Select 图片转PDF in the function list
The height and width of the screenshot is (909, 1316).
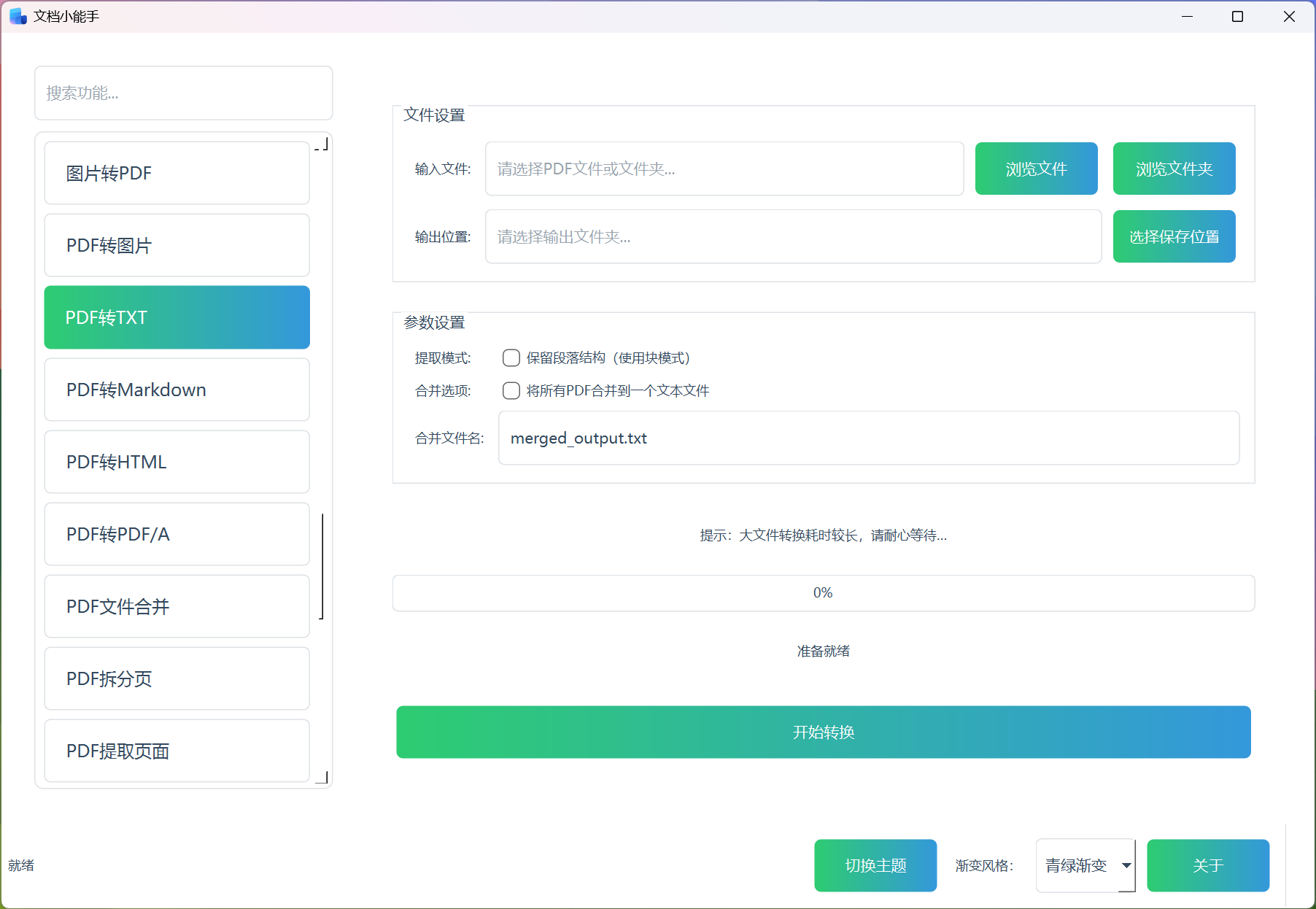177,173
